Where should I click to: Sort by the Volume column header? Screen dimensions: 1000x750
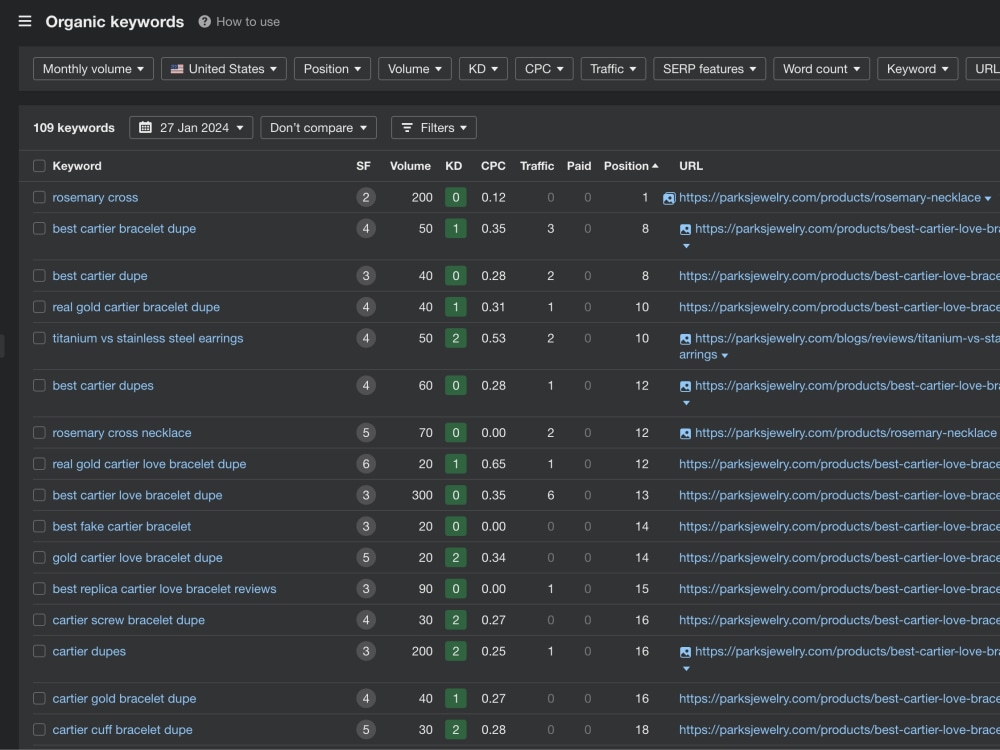pyautogui.click(x=410, y=166)
